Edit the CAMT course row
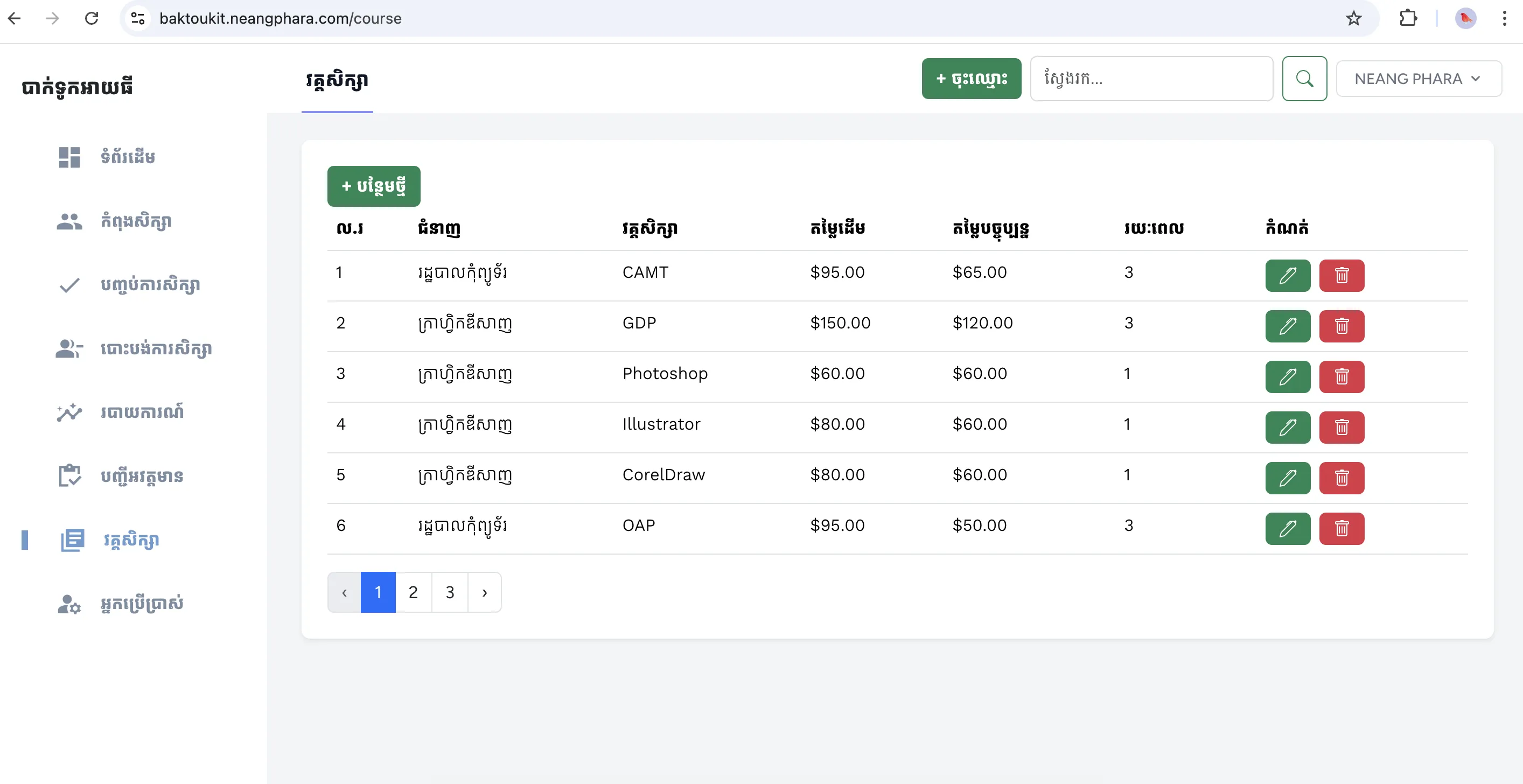Viewport: 1523px width, 784px height. tap(1287, 276)
